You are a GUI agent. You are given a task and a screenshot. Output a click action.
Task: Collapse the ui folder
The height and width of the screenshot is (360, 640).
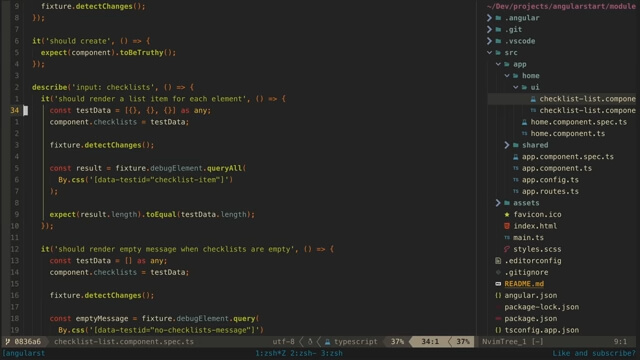[516, 87]
